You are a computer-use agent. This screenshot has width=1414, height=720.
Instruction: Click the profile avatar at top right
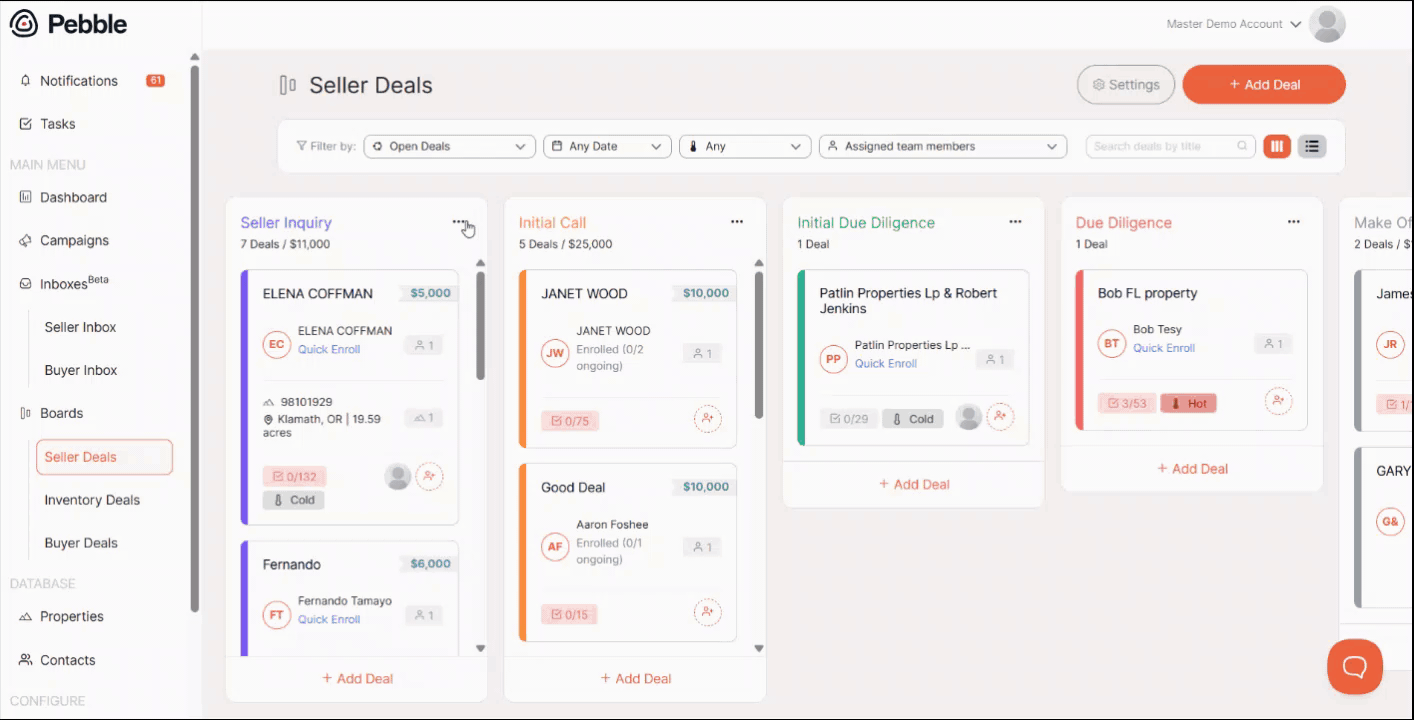[1327, 24]
